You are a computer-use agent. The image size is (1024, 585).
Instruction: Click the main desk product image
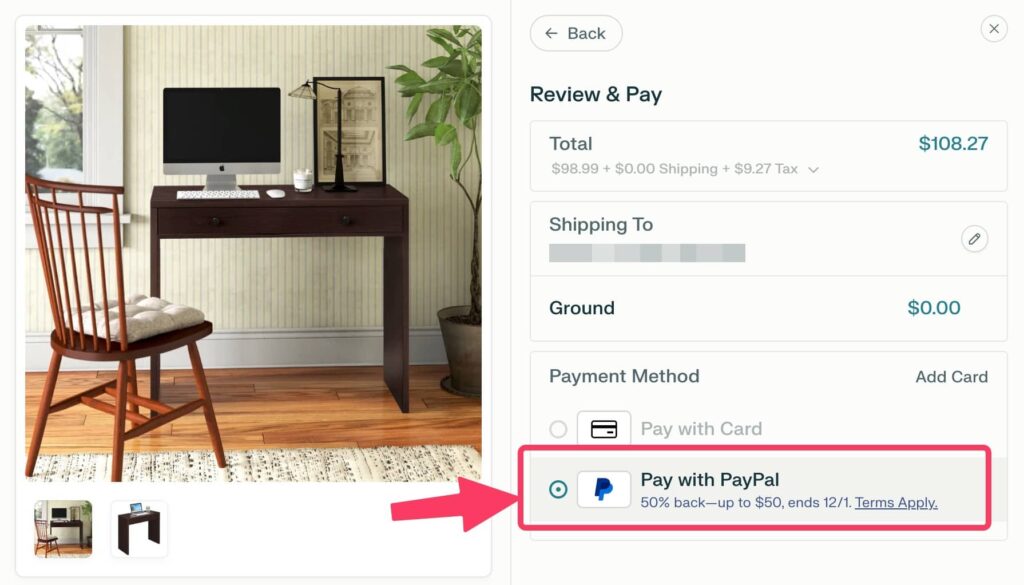click(x=253, y=253)
